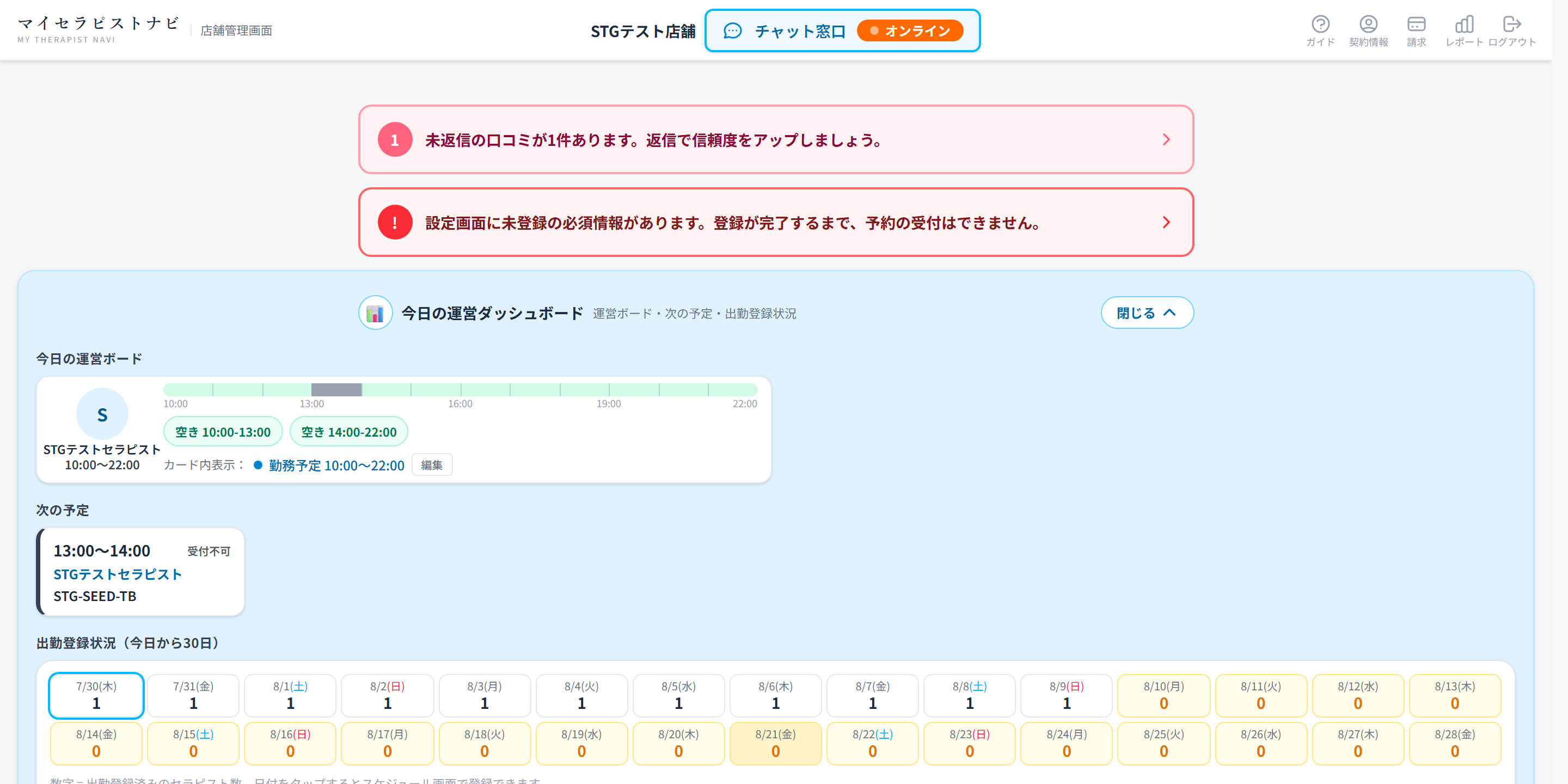Viewport: 1568px width, 784px height.
Task: Click the 今日の運営ボード heading
Action: 89,359
